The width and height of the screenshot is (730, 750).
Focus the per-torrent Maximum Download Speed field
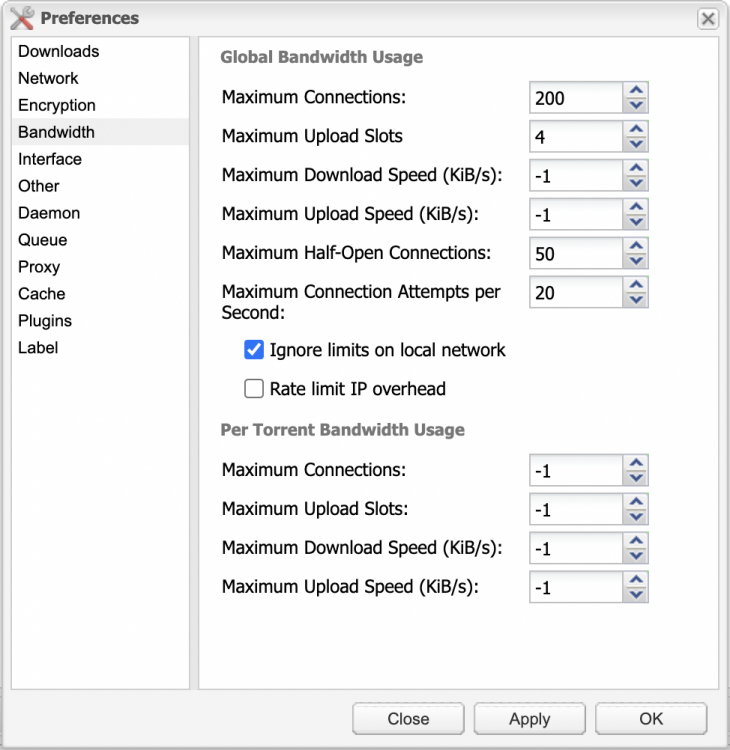[x=576, y=548]
